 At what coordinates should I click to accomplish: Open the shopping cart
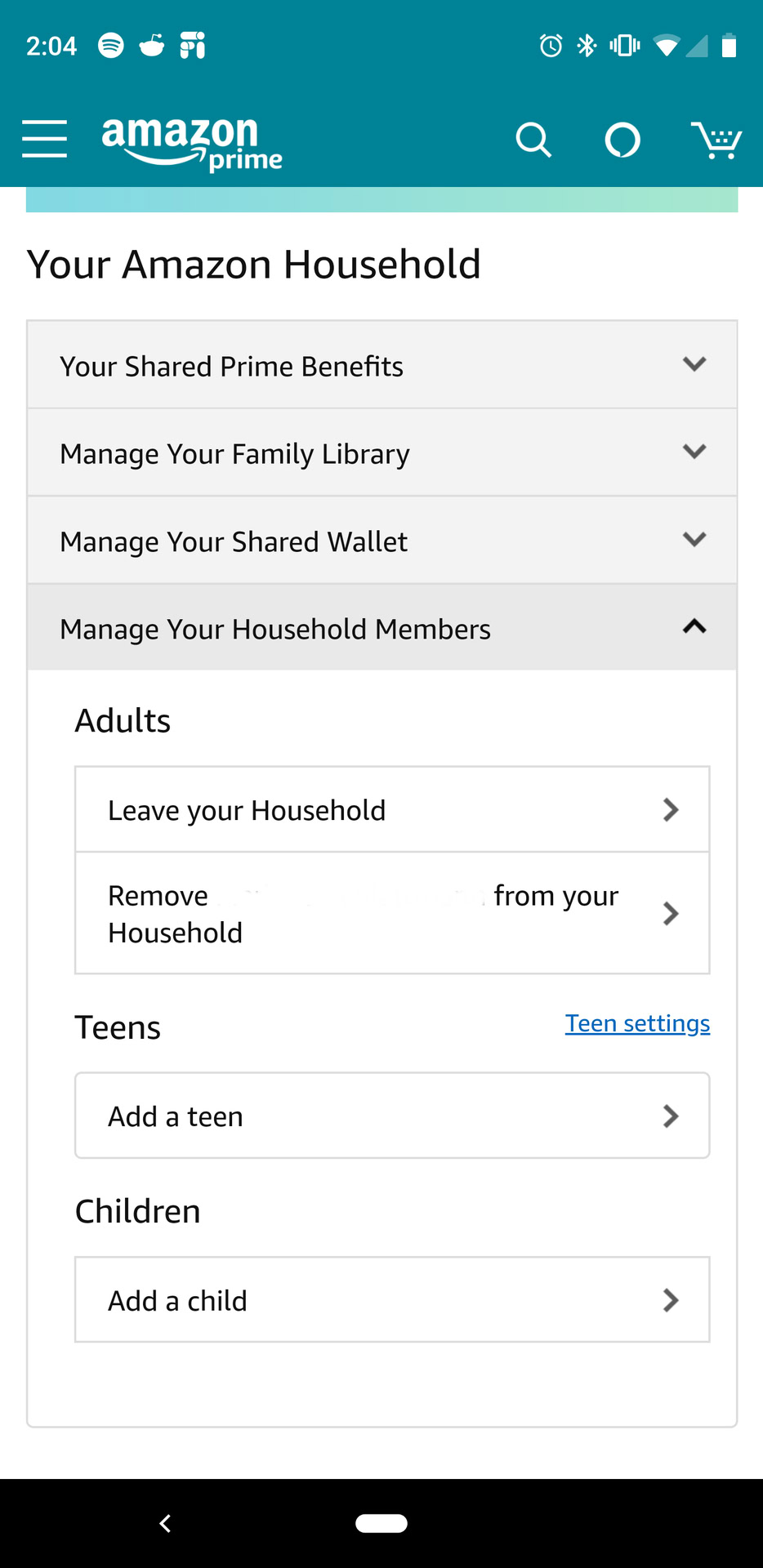click(x=716, y=140)
